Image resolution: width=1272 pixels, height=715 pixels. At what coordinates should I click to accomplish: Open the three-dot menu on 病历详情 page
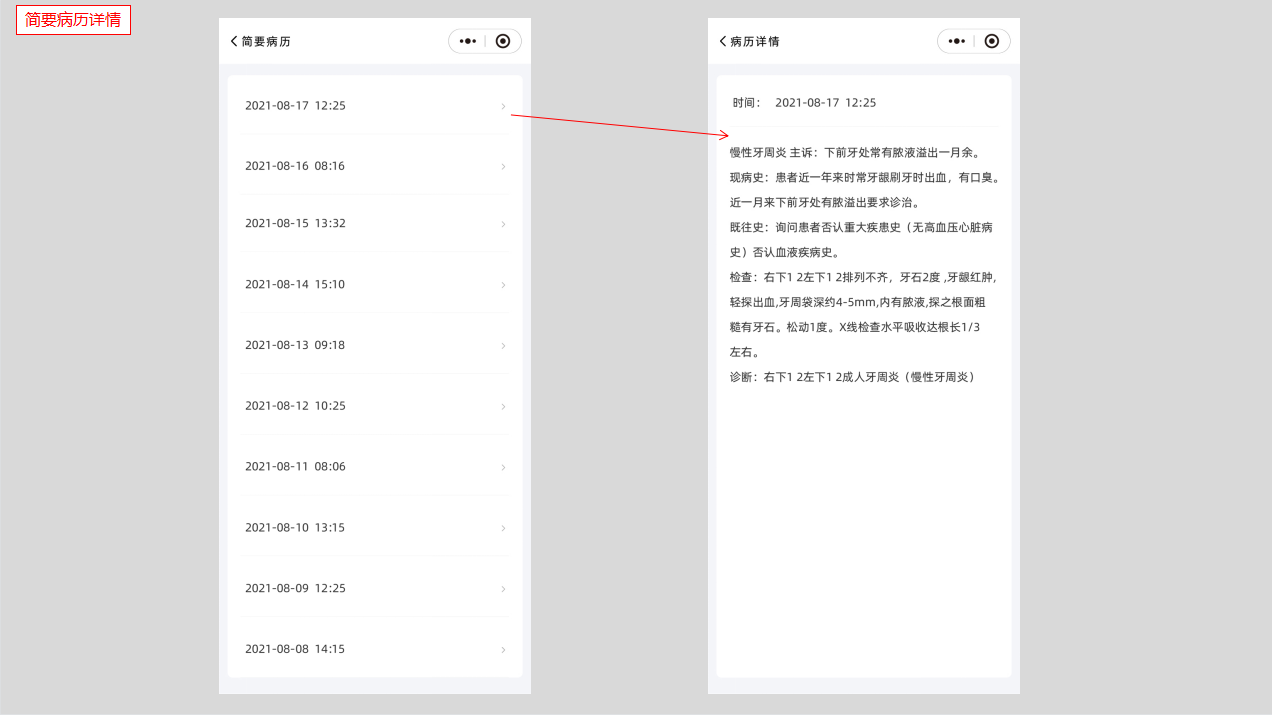(956, 41)
